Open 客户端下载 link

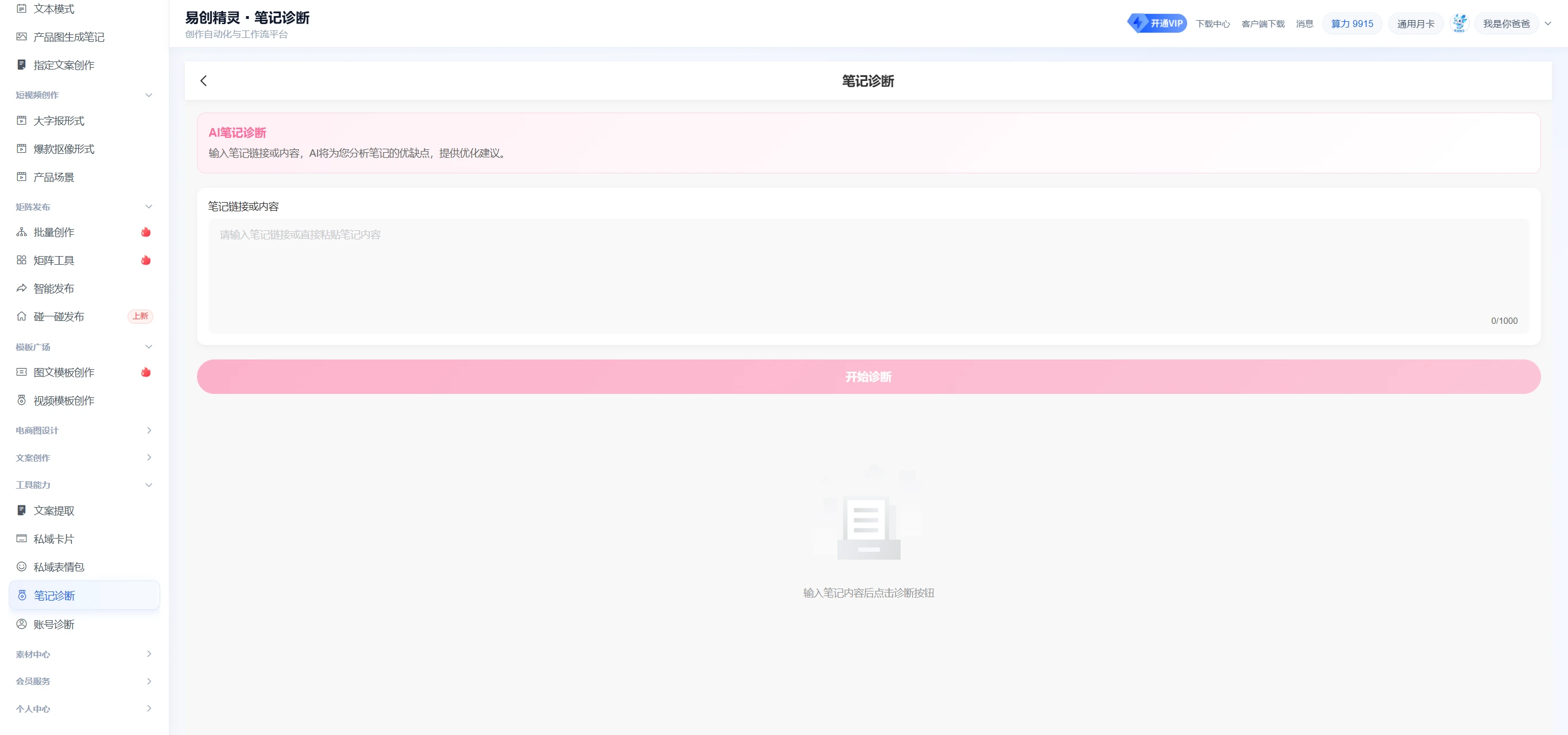(1263, 24)
